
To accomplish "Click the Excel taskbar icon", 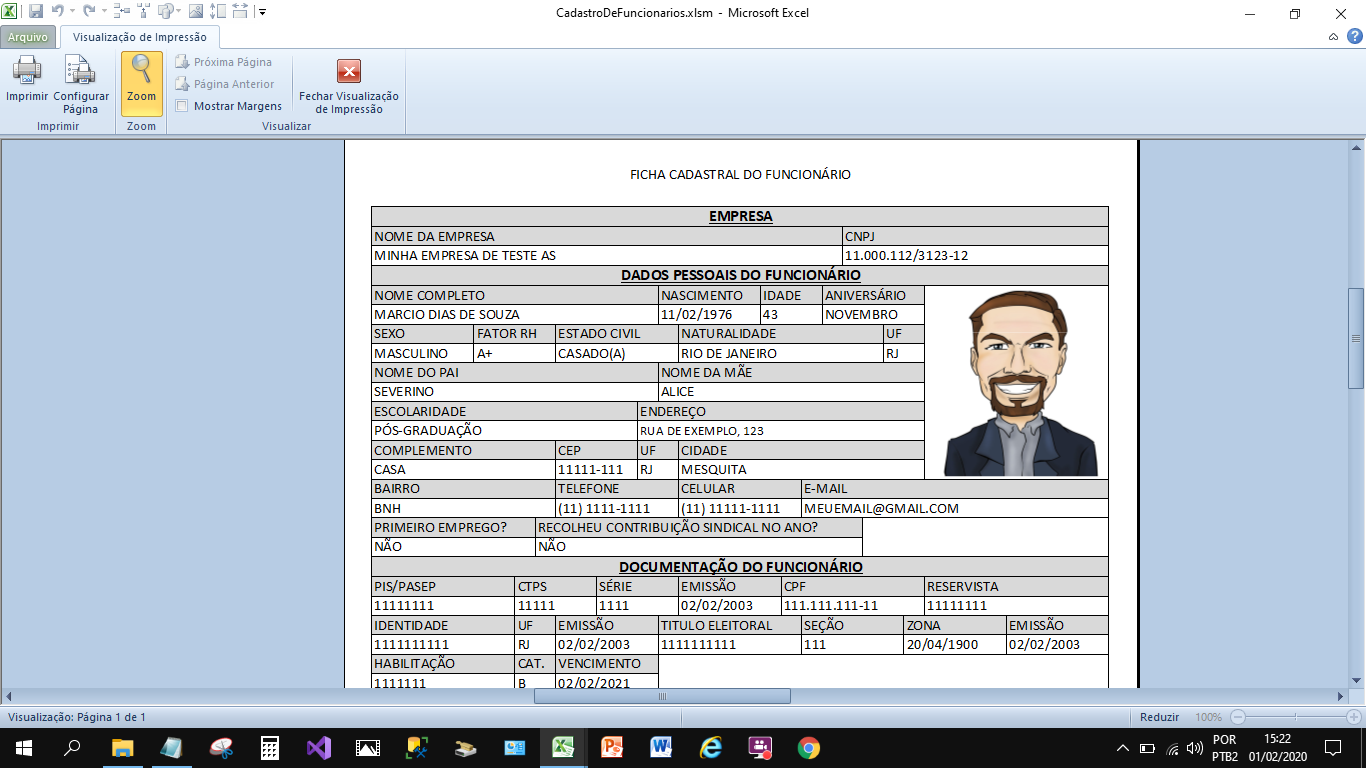I will [x=563, y=748].
